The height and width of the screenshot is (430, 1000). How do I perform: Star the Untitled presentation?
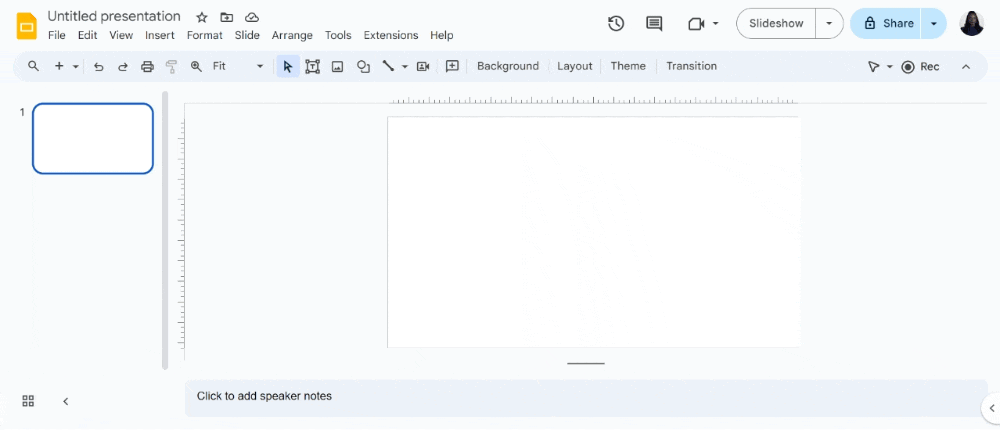pyautogui.click(x=202, y=17)
